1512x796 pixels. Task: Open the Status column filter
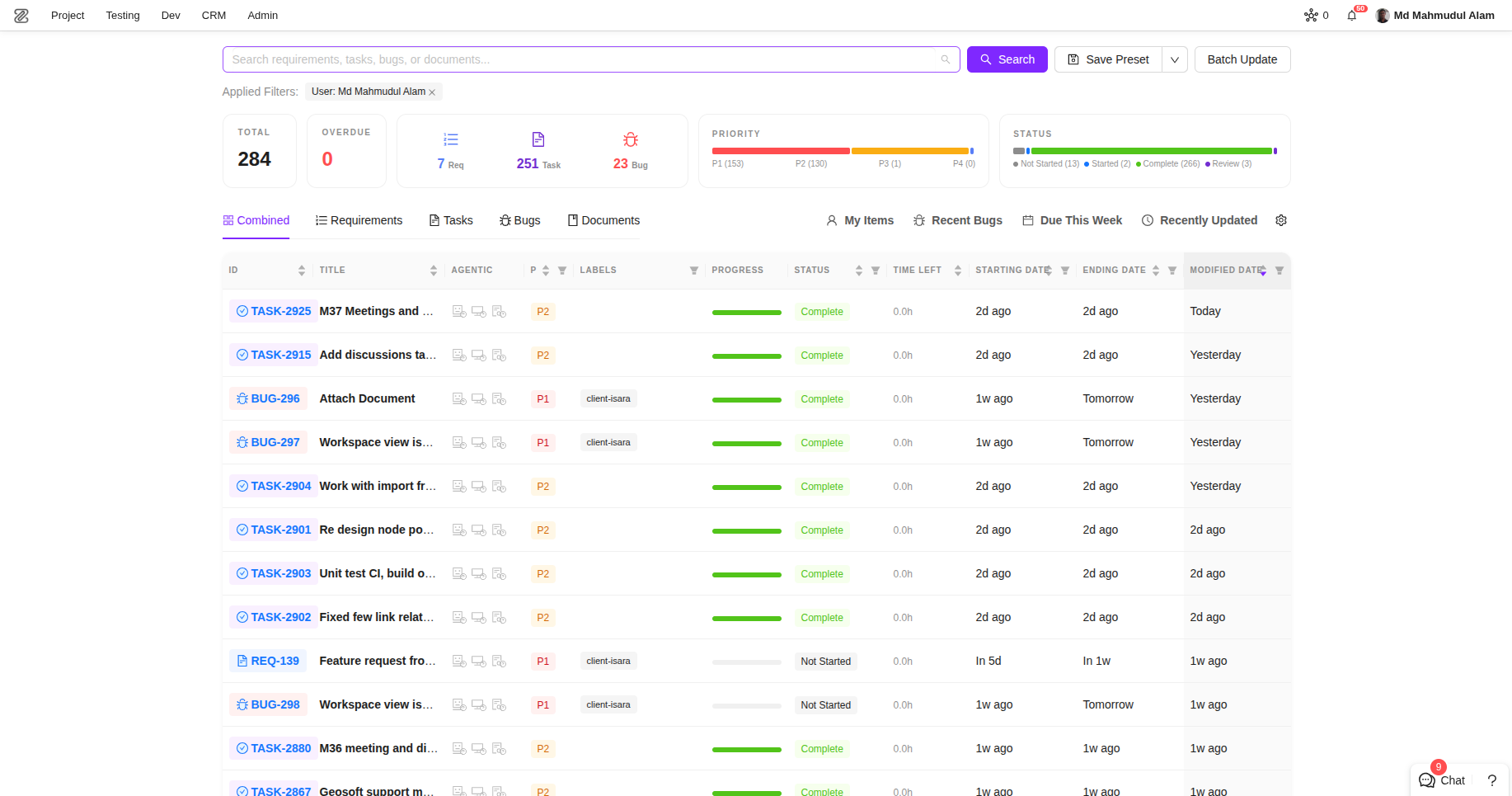point(876,271)
